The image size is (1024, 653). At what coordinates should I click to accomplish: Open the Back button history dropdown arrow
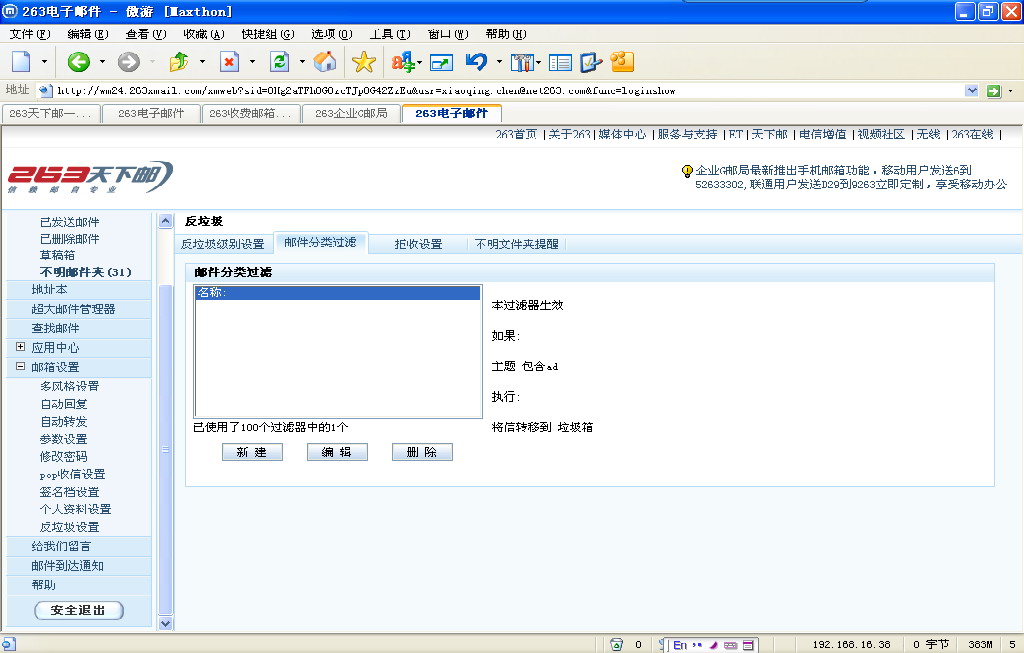tap(102, 62)
